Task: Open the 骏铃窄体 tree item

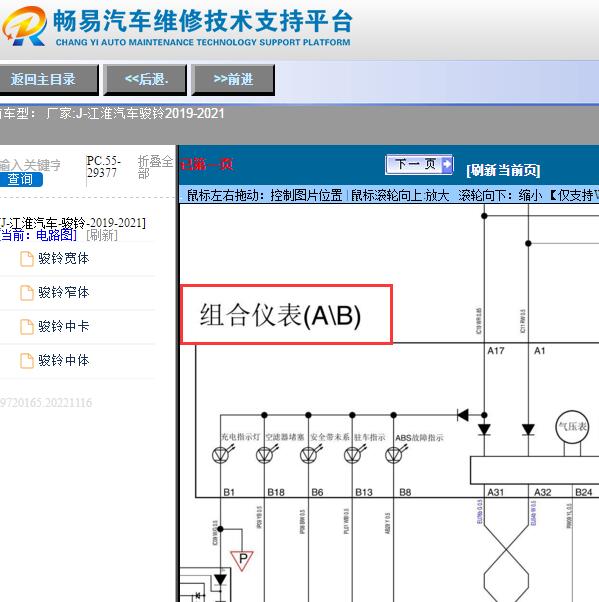Action: 63,293
